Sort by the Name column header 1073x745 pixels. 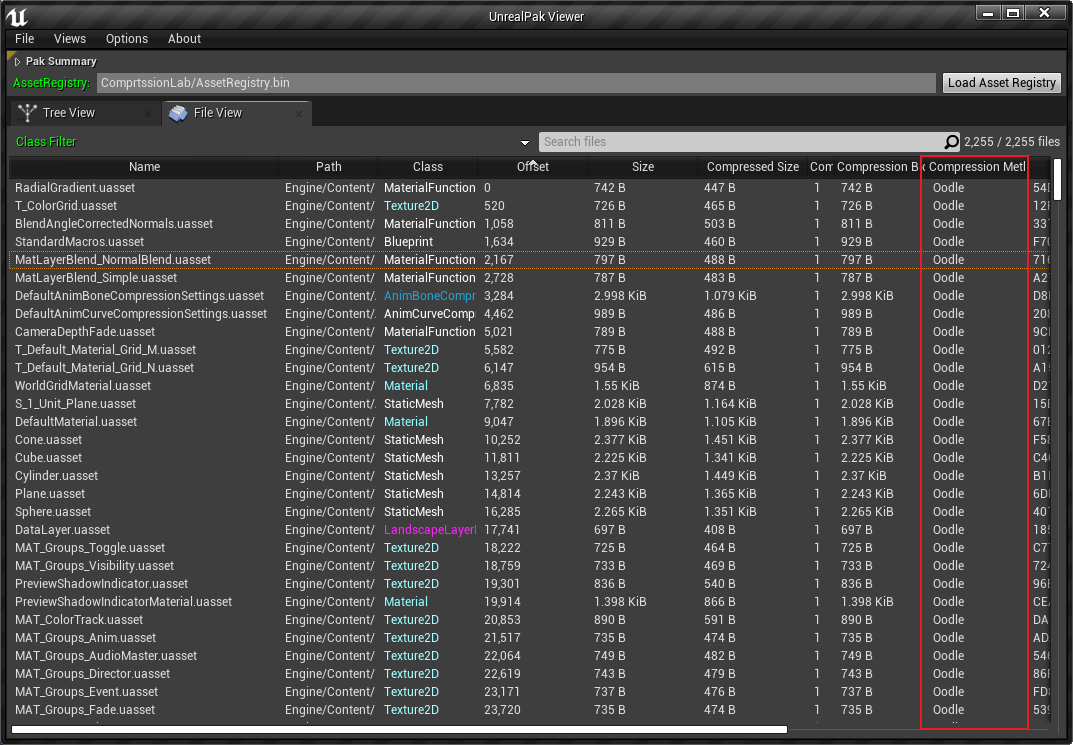tap(144, 167)
